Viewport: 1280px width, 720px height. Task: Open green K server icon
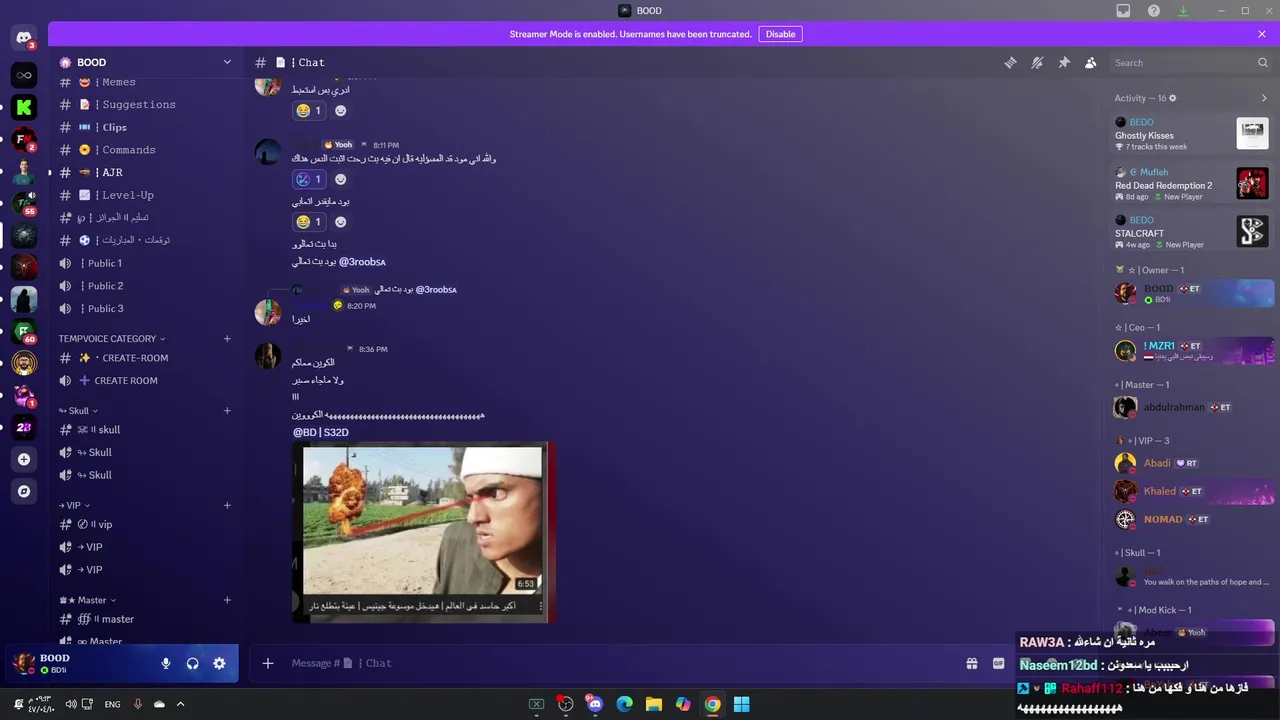point(24,107)
